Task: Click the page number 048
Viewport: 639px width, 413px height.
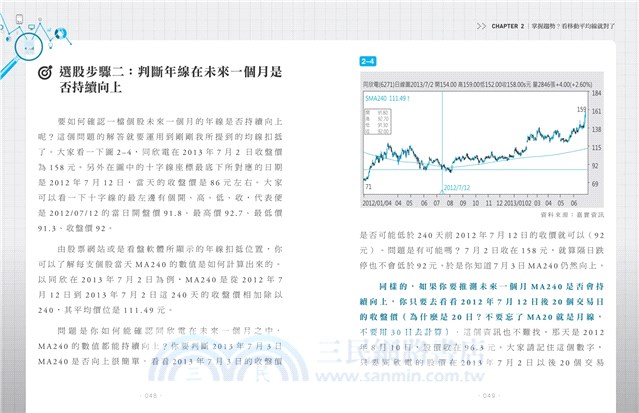Action: click(151, 395)
